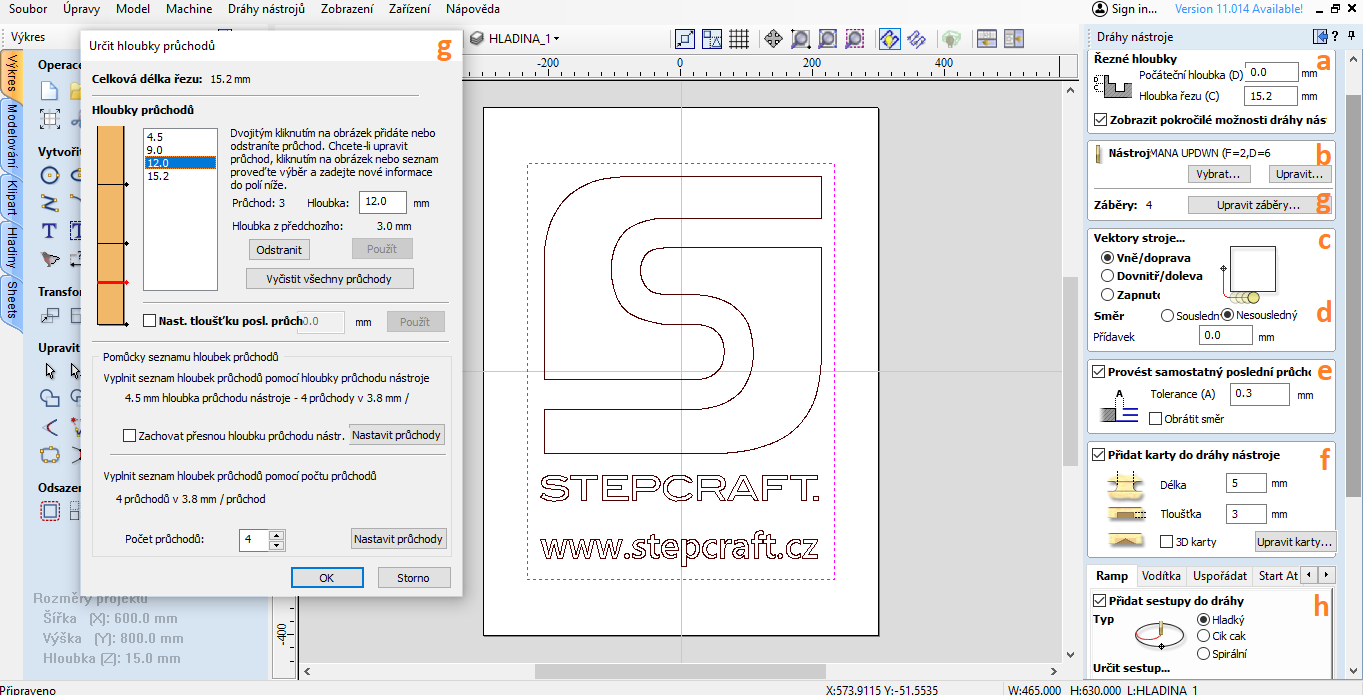Click the blue wavy toolpath view icon

click(x=916, y=39)
